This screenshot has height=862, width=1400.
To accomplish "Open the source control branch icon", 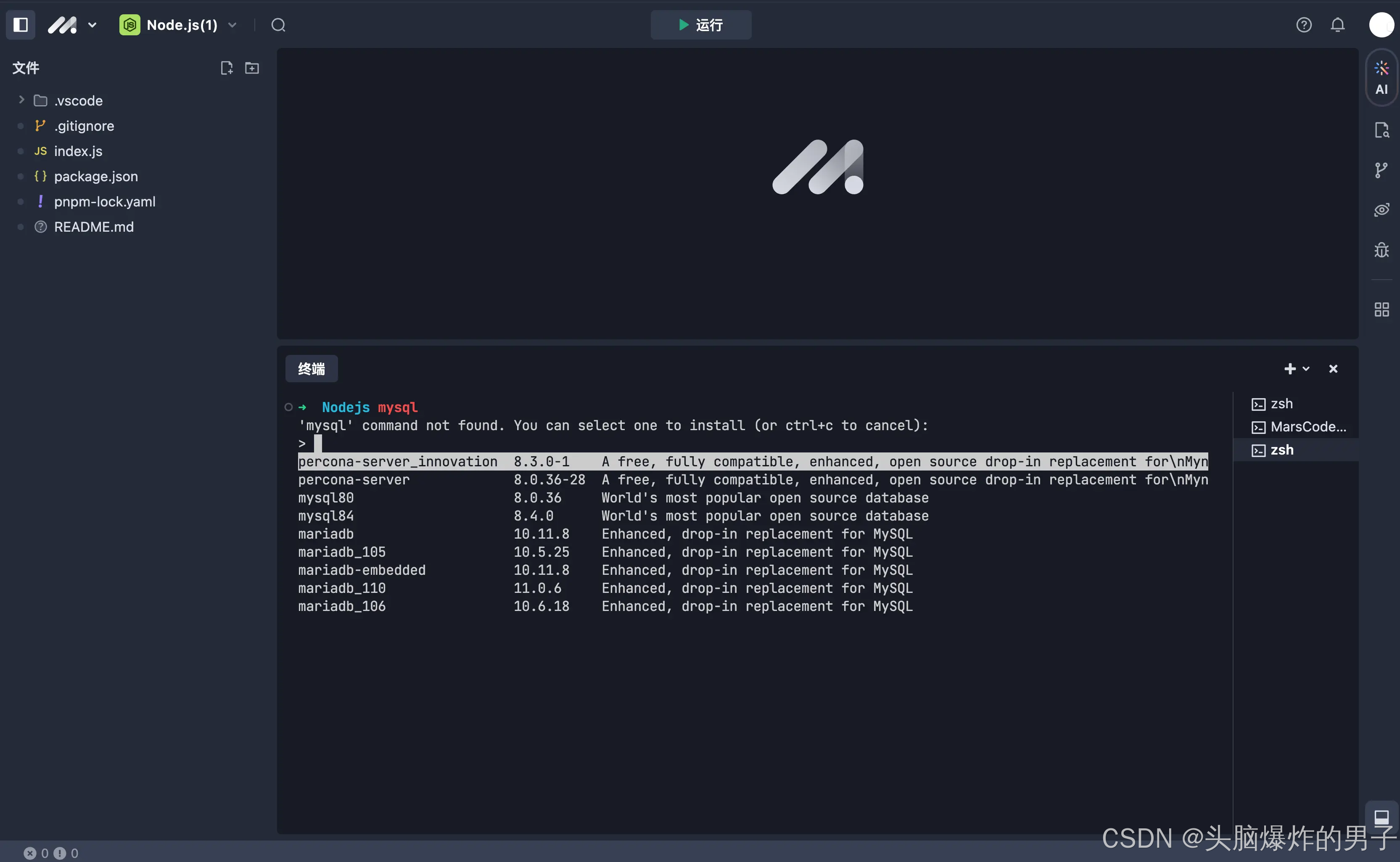I will tap(1381, 170).
